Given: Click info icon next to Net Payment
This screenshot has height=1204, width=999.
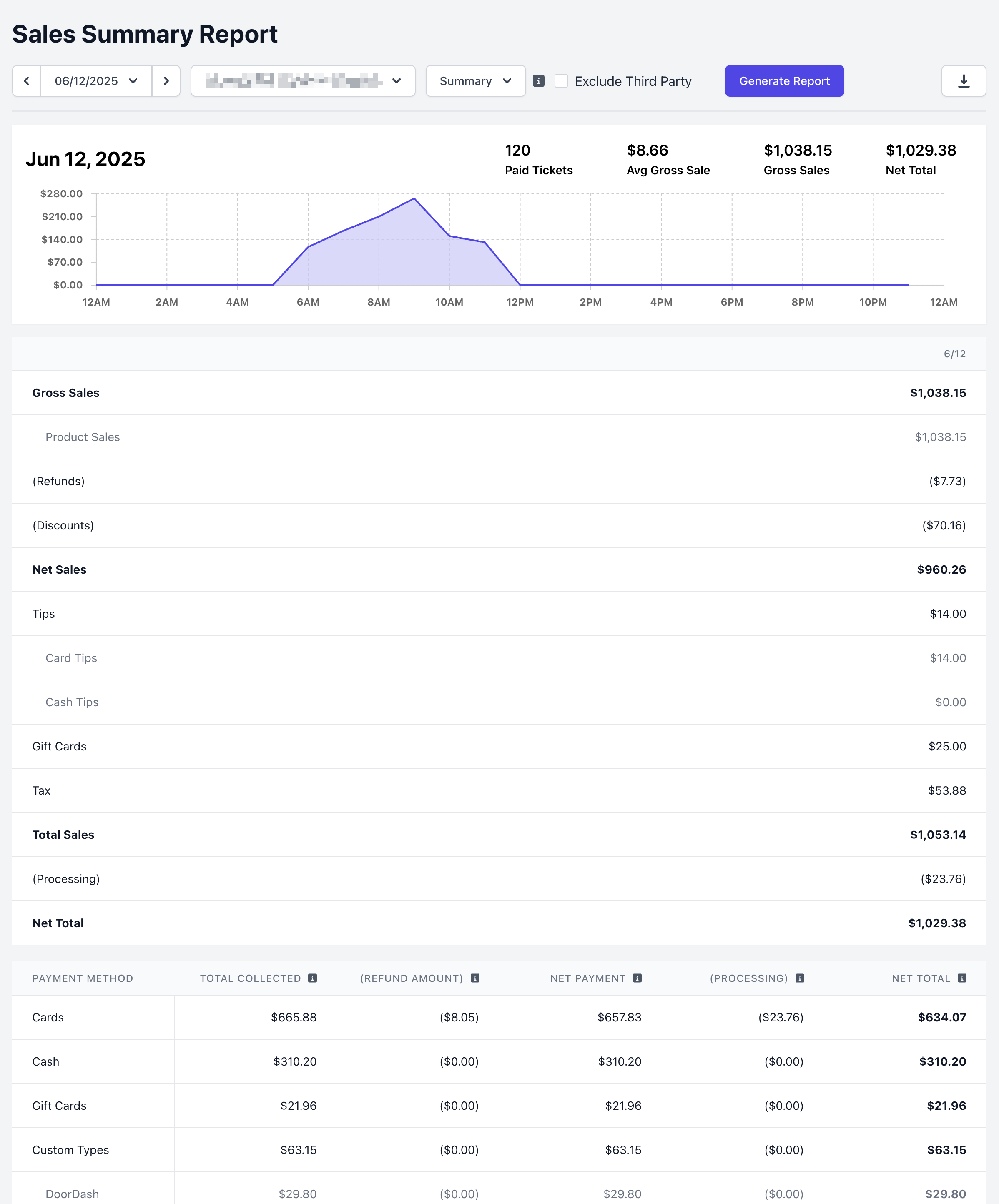Looking at the screenshot, I should (637, 978).
